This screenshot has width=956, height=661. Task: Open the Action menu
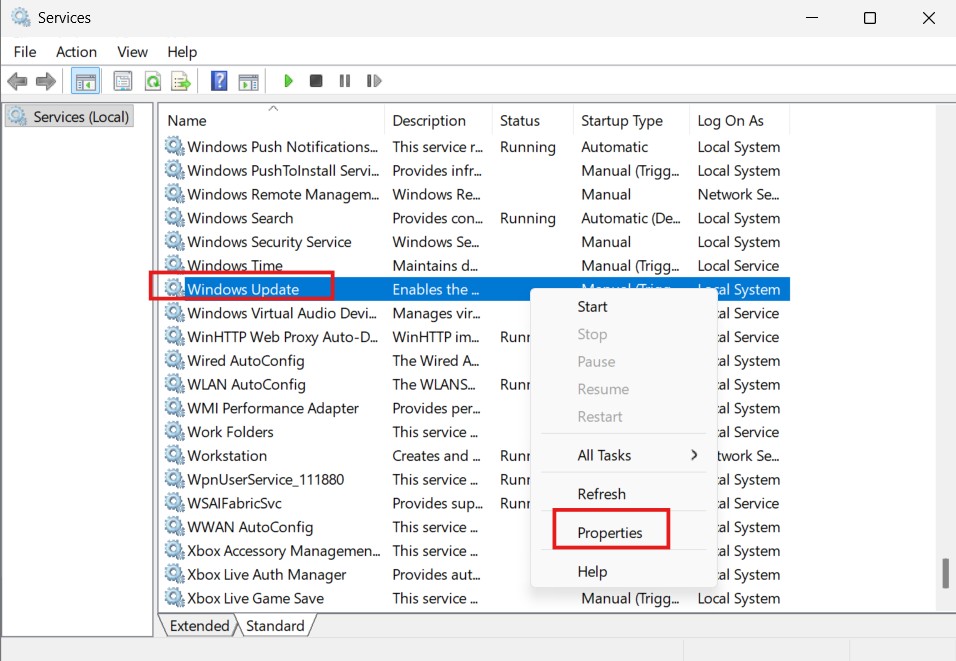[76, 52]
